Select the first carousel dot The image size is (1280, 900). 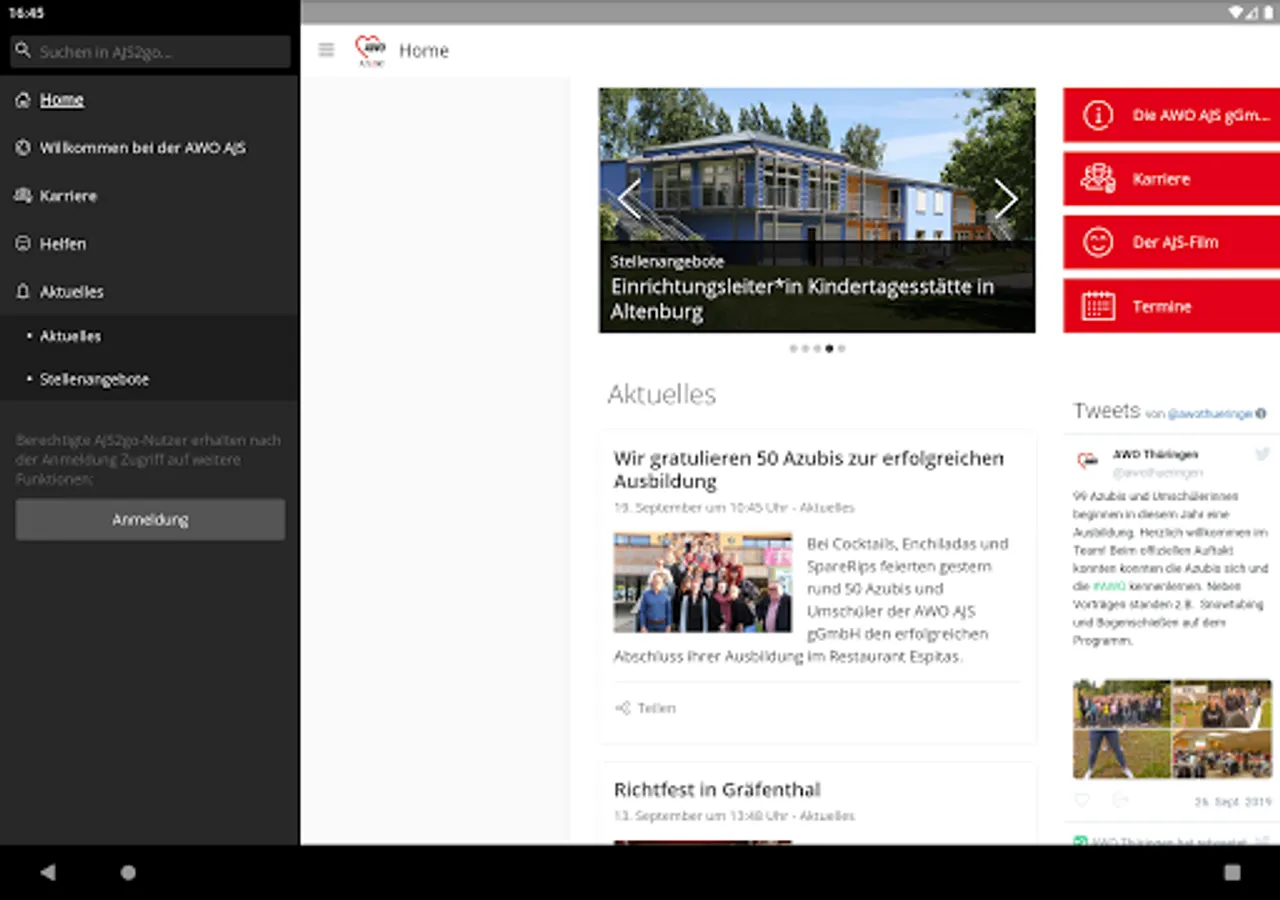click(x=794, y=349)
